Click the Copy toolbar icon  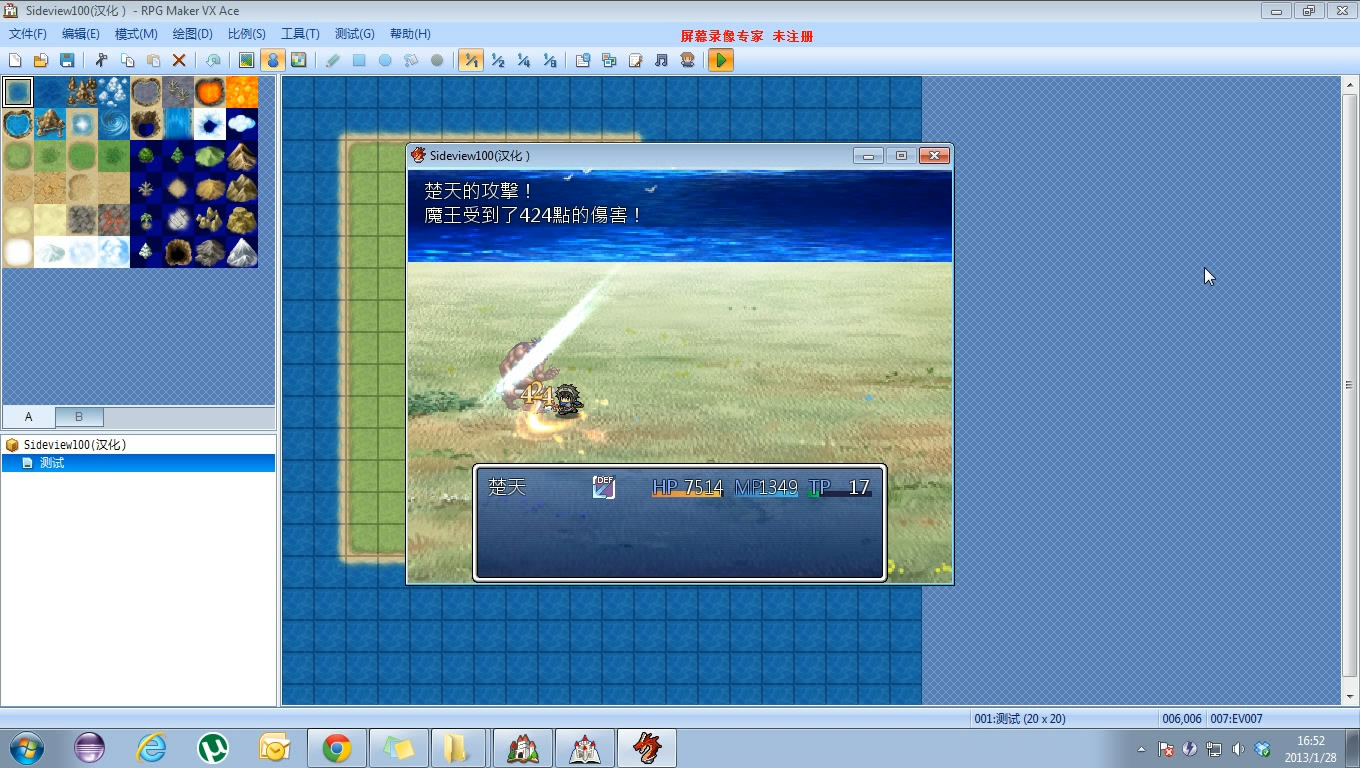[127, 60]
